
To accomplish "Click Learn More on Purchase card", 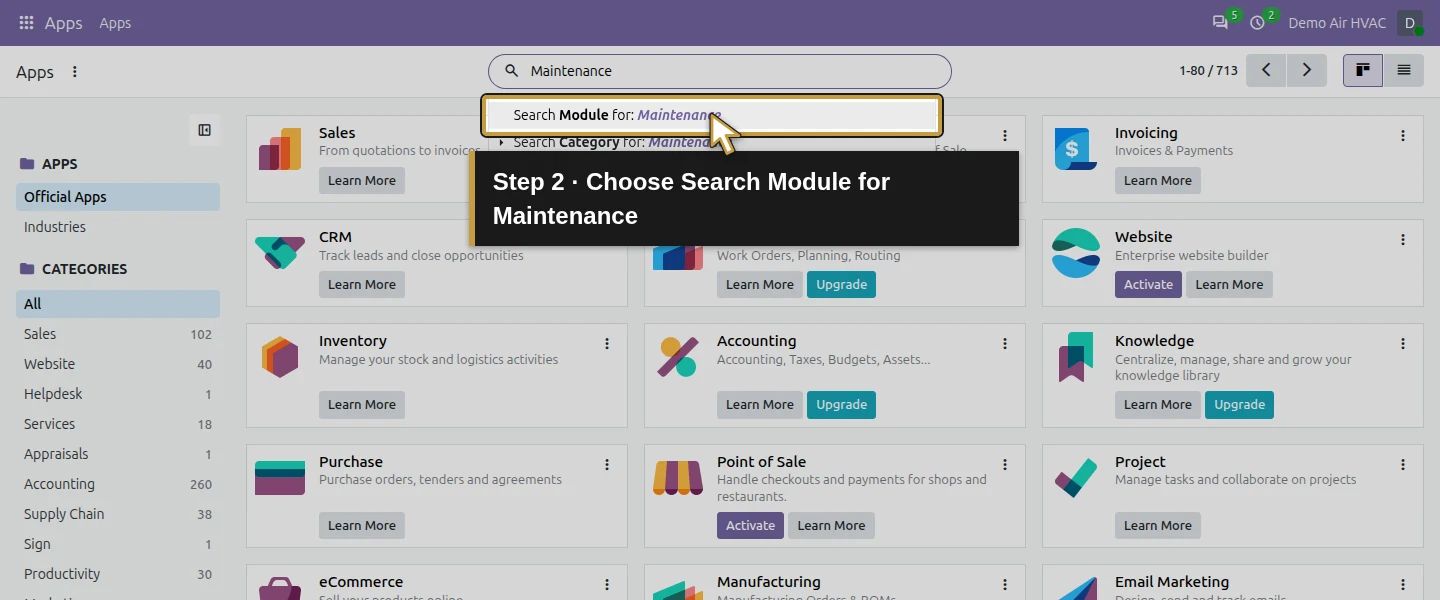I will point(362,526).
